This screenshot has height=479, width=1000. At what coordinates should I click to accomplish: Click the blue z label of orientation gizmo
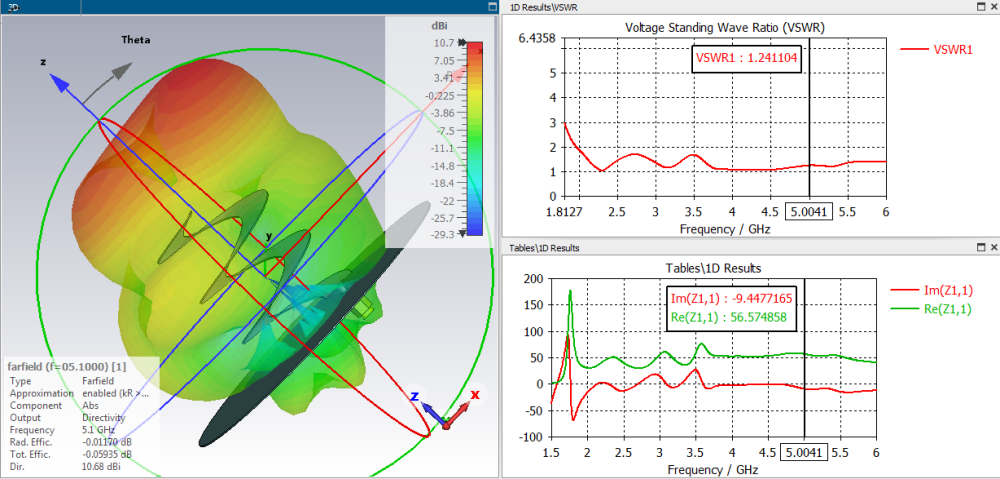click(x=415, y=397)
